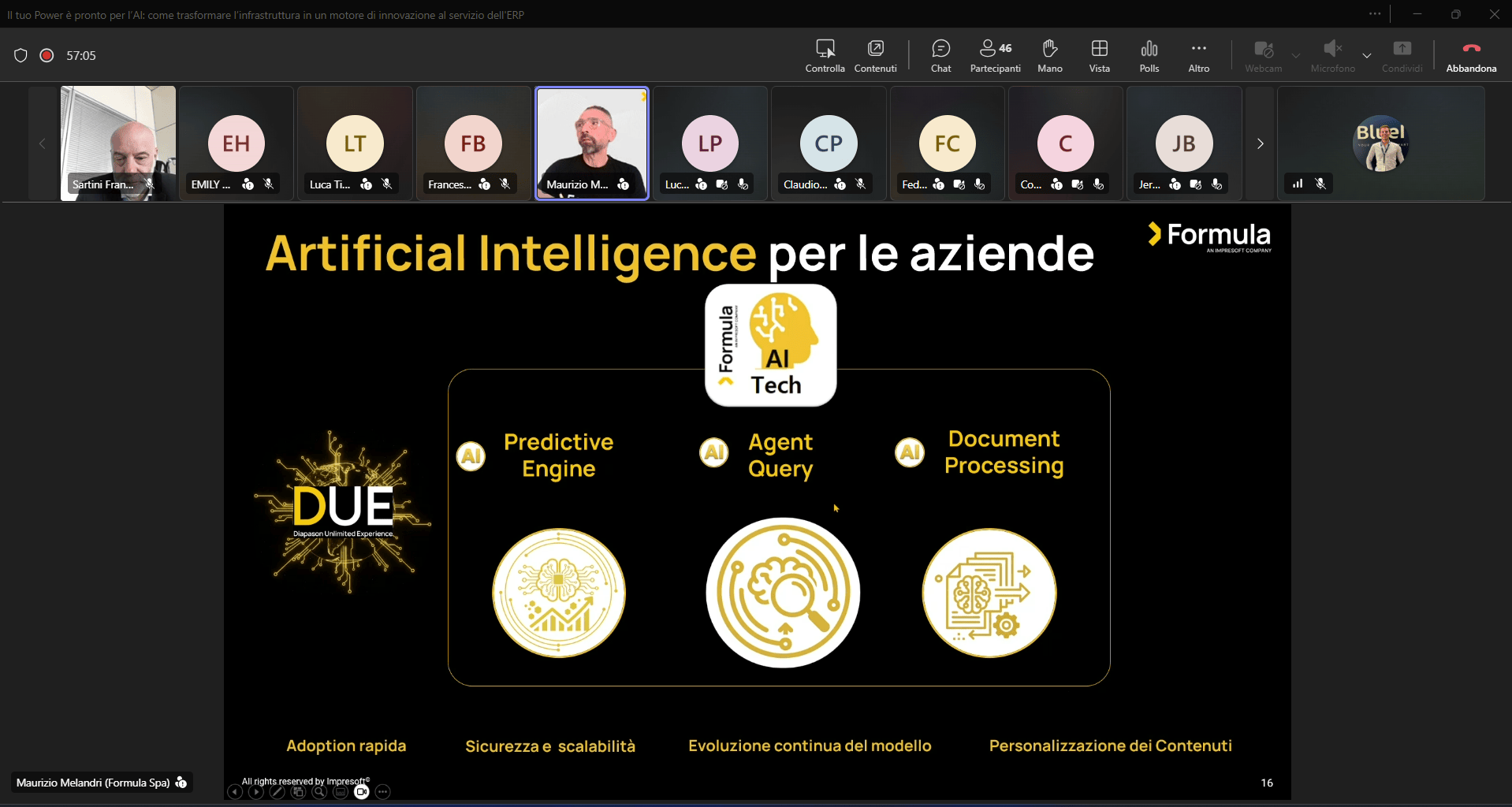This screenshot has width=1512, height=807.
Task: Click the JB avatar tile
Action: tap(1184, 143)
